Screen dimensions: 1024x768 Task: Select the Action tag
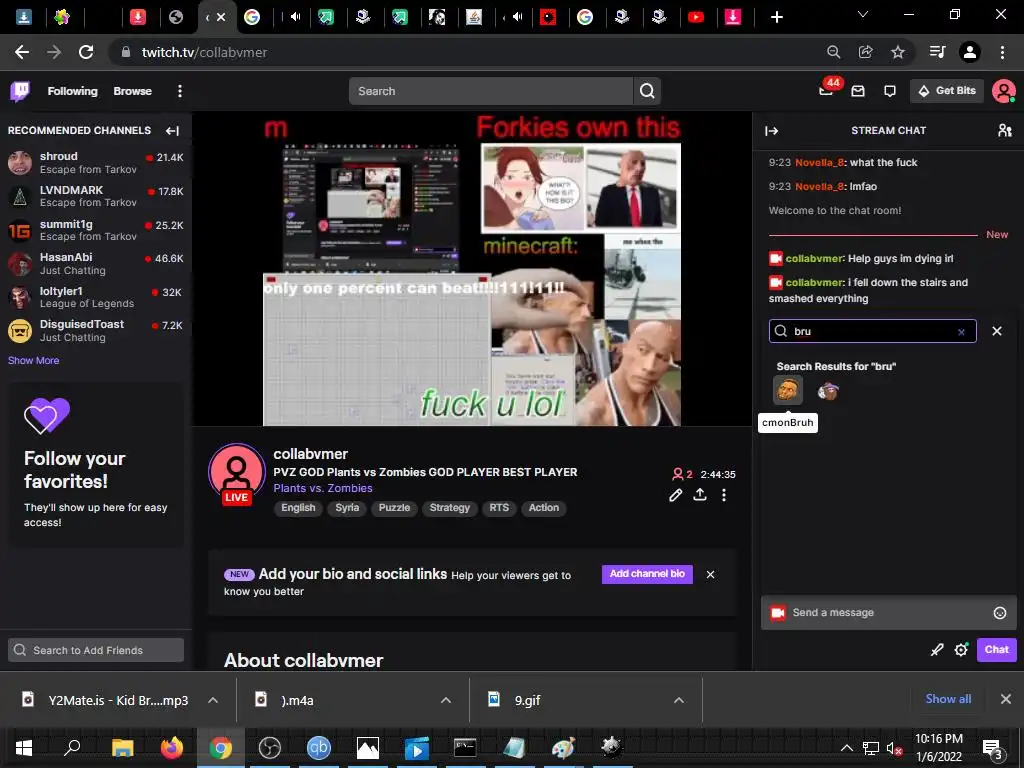coord(544,508)
